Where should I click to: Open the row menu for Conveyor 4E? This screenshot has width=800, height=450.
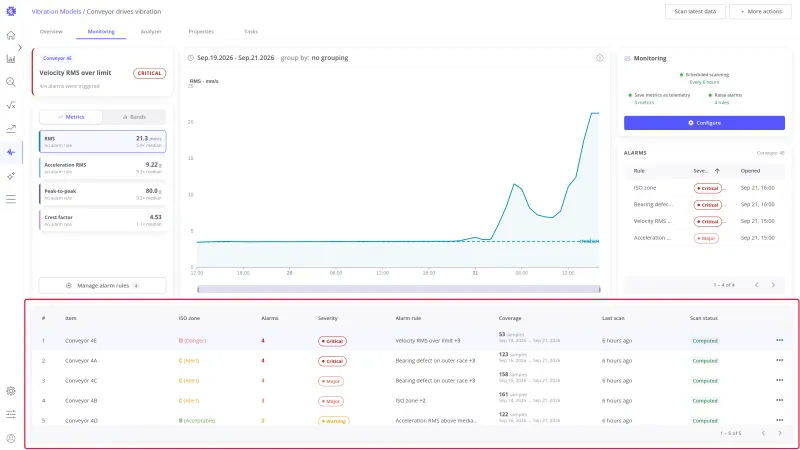779,340
